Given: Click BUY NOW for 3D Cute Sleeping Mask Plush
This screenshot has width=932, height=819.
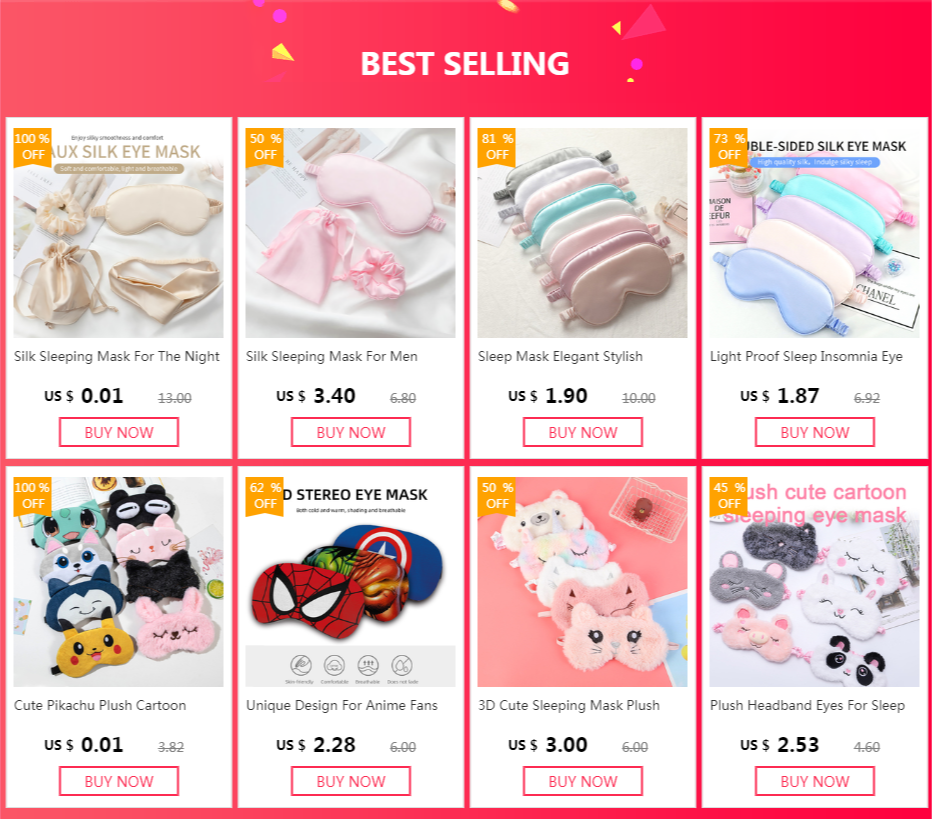Looking at the screenshot, I should [582, 781].
